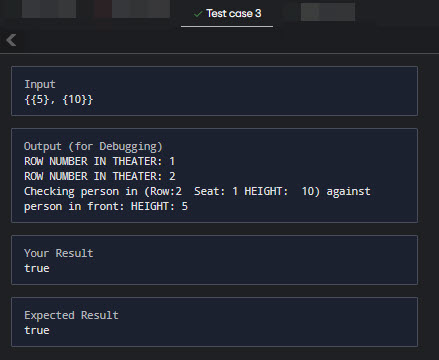Click the green checkmark beside Test case 3
The height and width of the screenshot is (360, 439).
coord(198,14)
